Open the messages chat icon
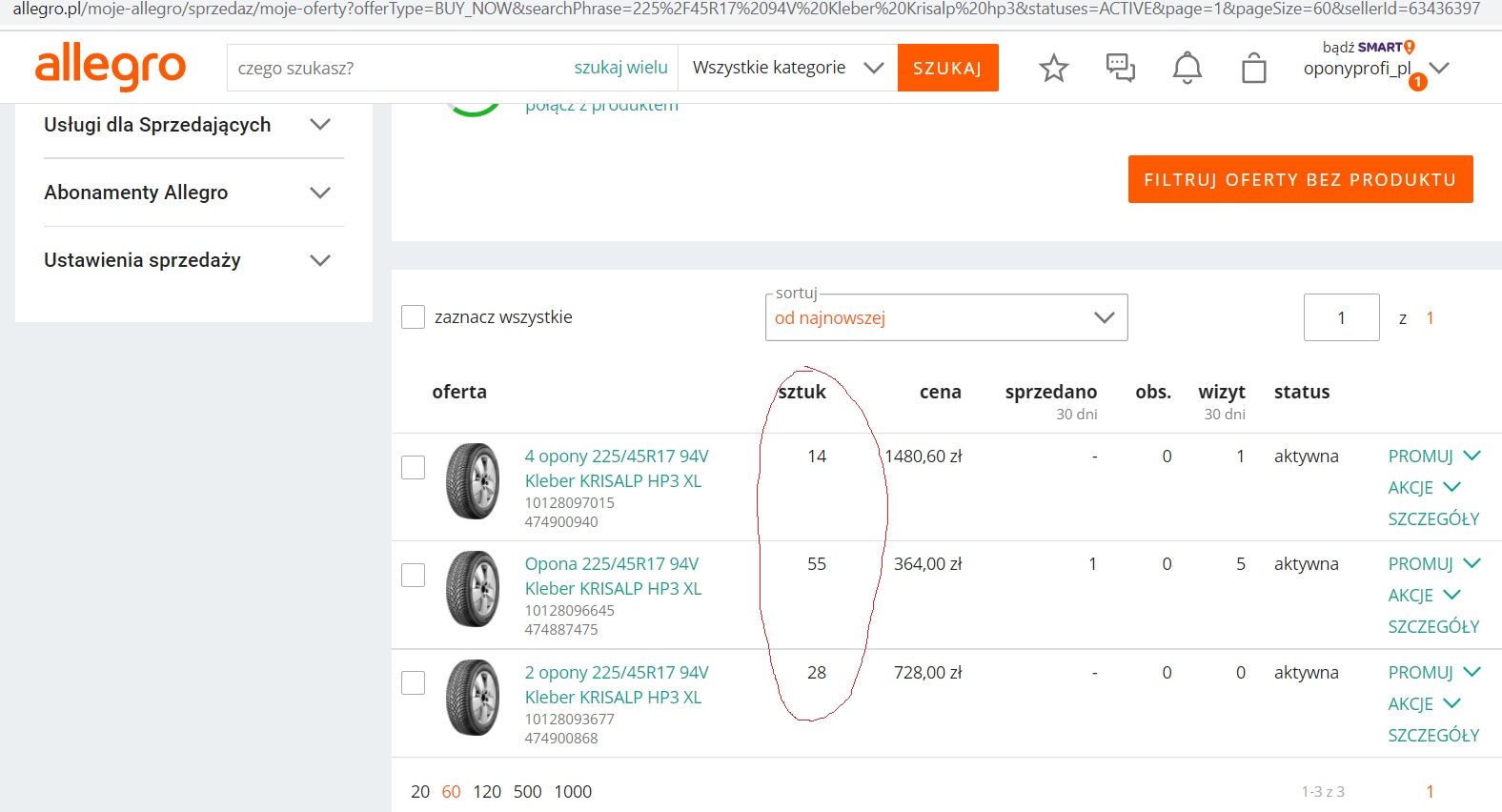This screenshot has width=1502, height=812. click(1120, 69)
